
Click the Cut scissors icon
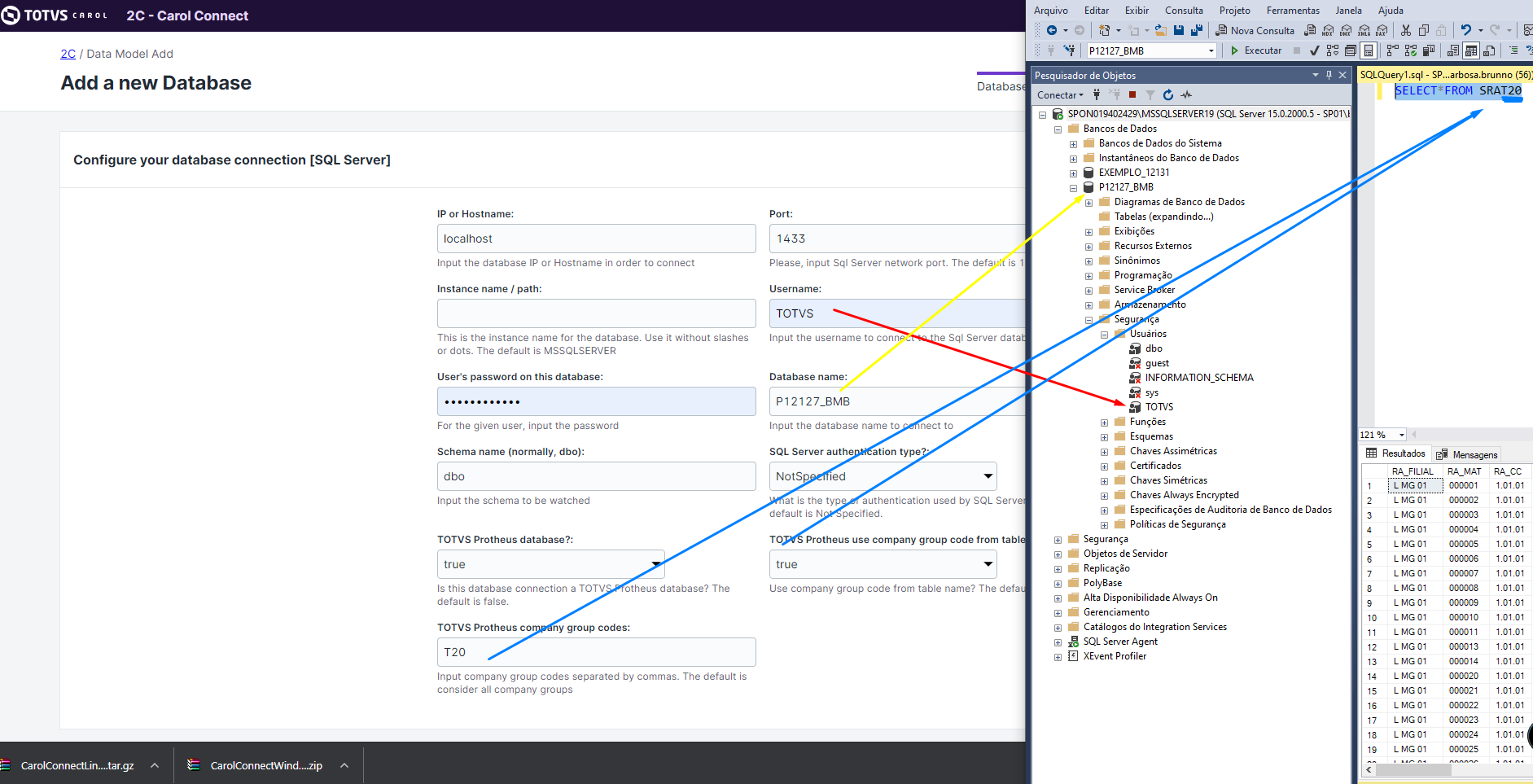click(1405, 30)
